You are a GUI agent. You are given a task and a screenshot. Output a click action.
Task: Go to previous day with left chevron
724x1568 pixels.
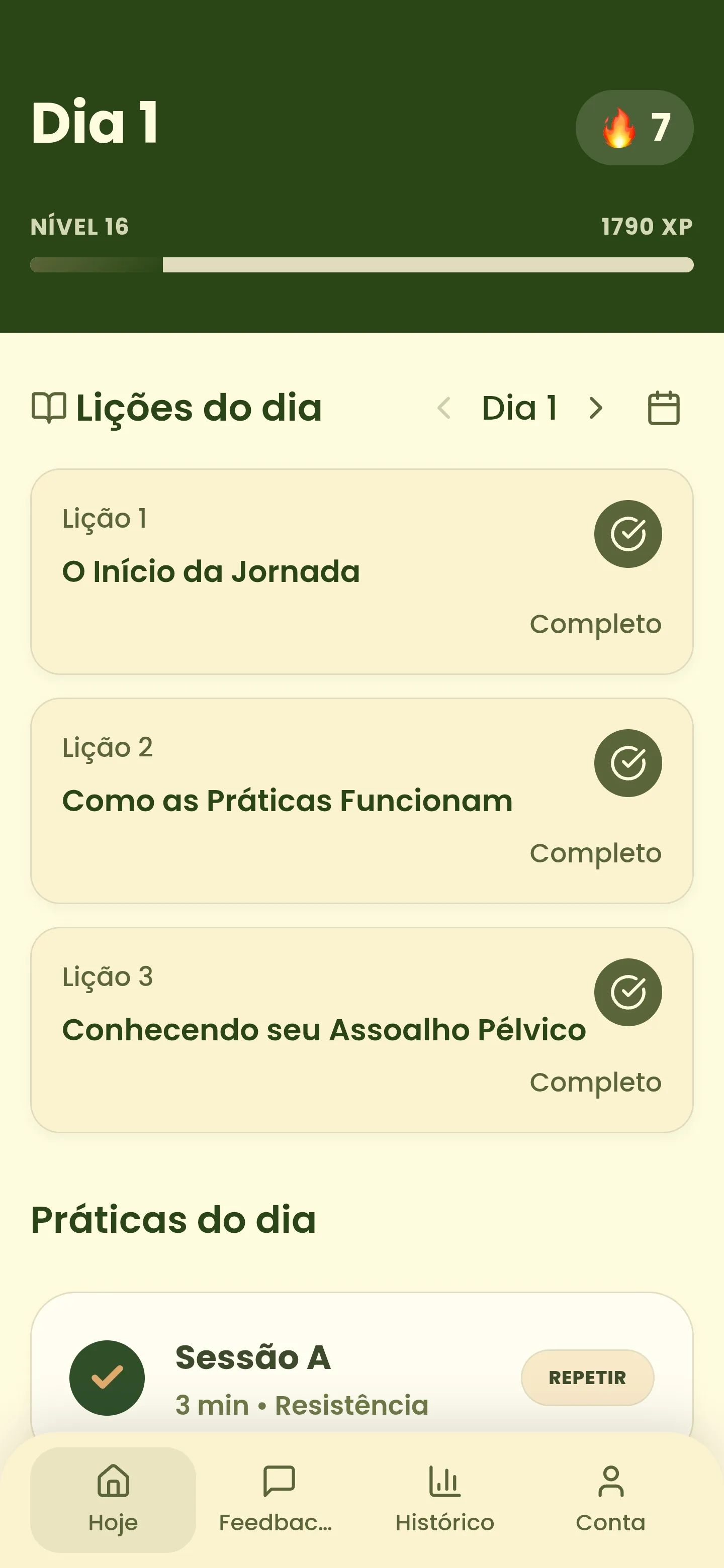tap(444, 408)
